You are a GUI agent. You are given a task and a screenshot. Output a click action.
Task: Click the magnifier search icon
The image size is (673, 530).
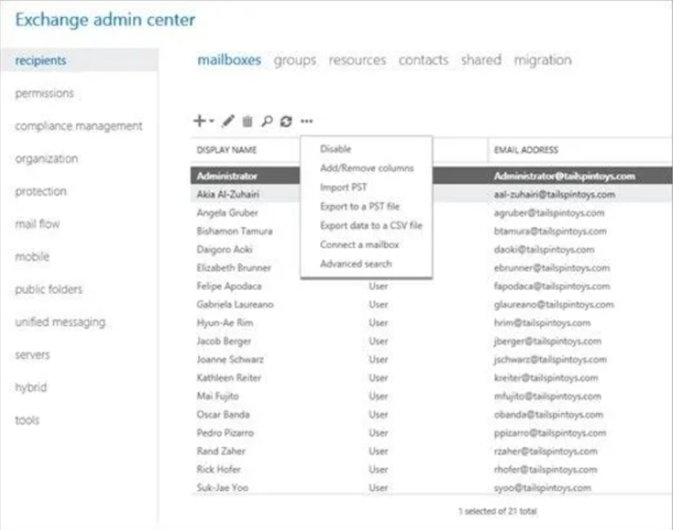click(267, 121)
